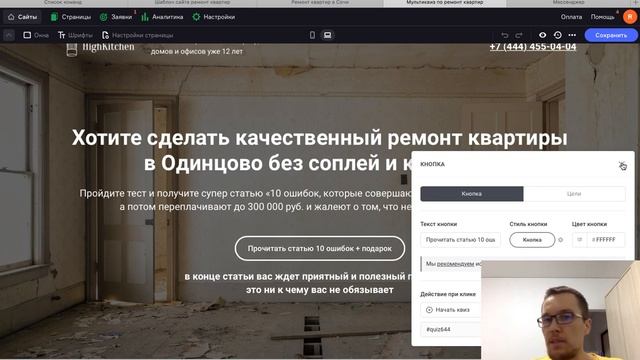The image size is (640, 360).
Task: Click the HighKitchen logo
Action: pyautogui.click(x=100, y=49)
